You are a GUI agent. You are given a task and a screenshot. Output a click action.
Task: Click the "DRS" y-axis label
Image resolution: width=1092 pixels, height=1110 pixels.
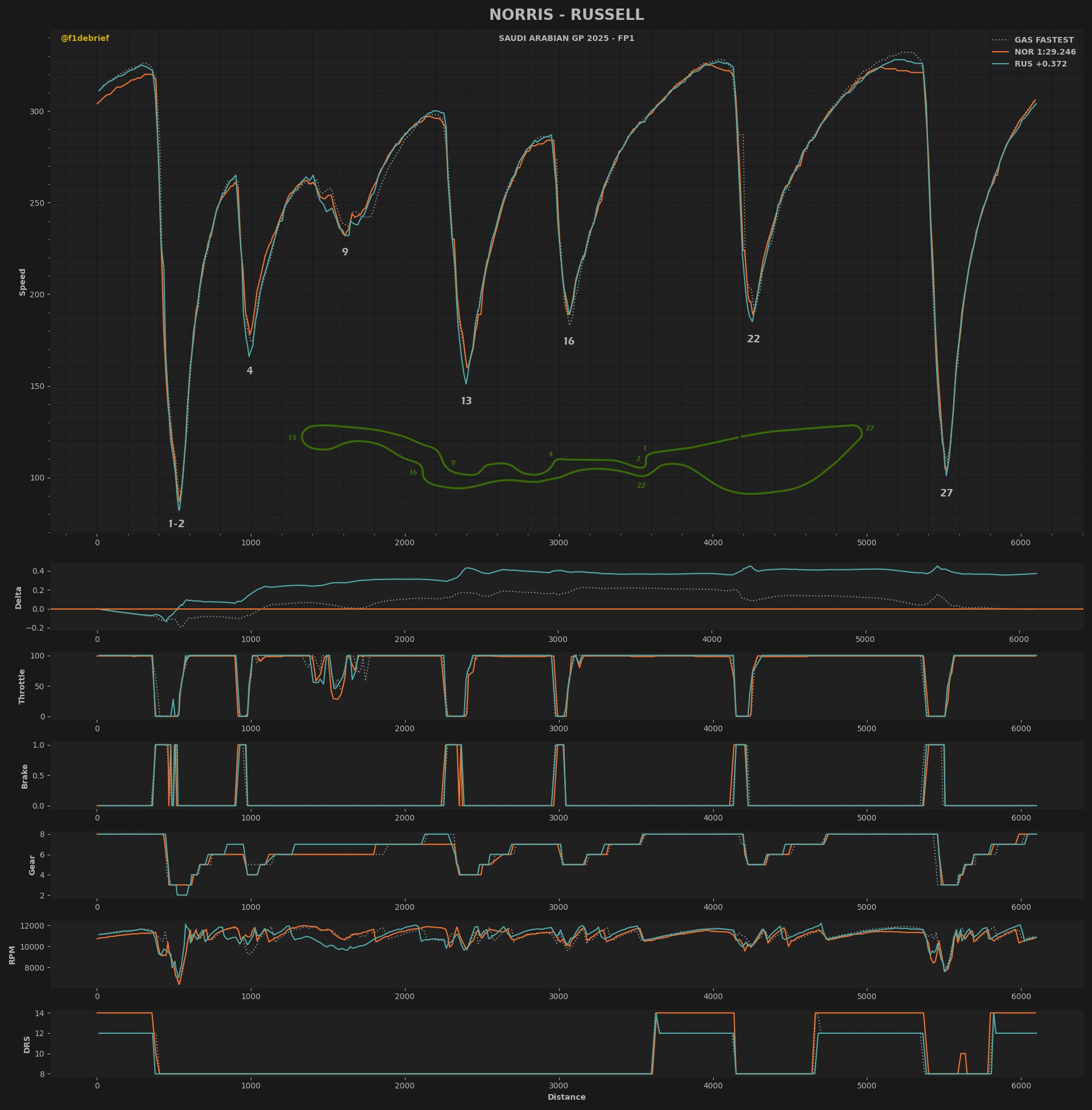point(27,1044)
